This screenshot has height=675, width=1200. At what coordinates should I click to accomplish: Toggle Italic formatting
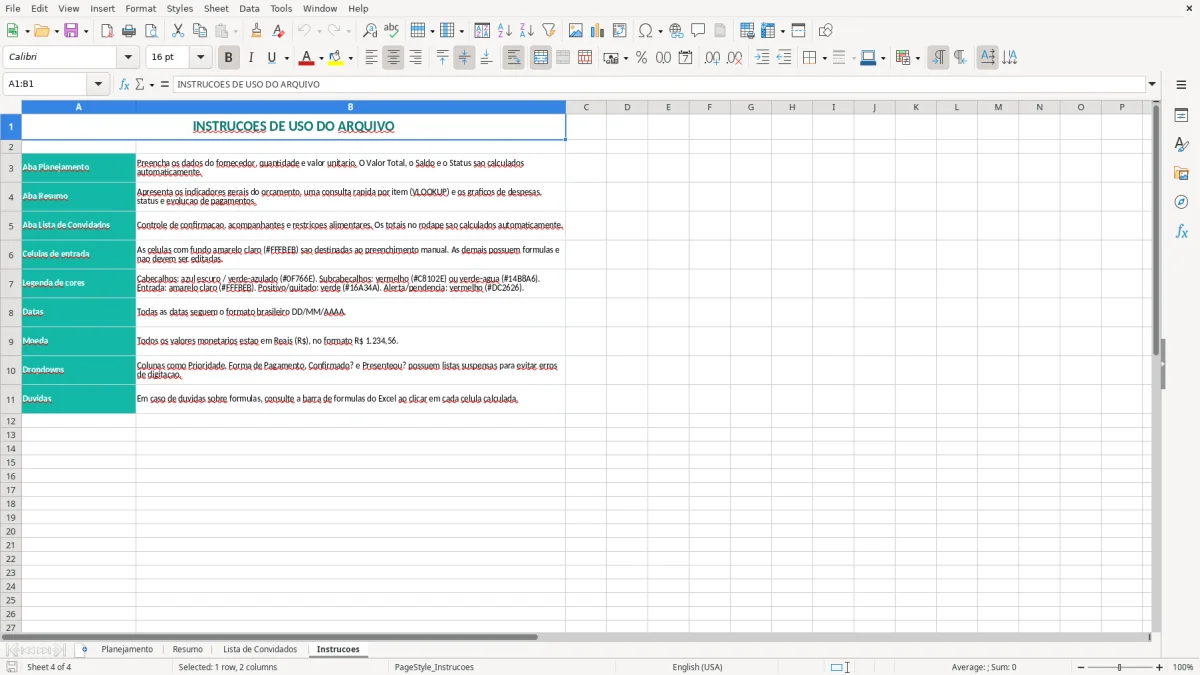(251, 58)
